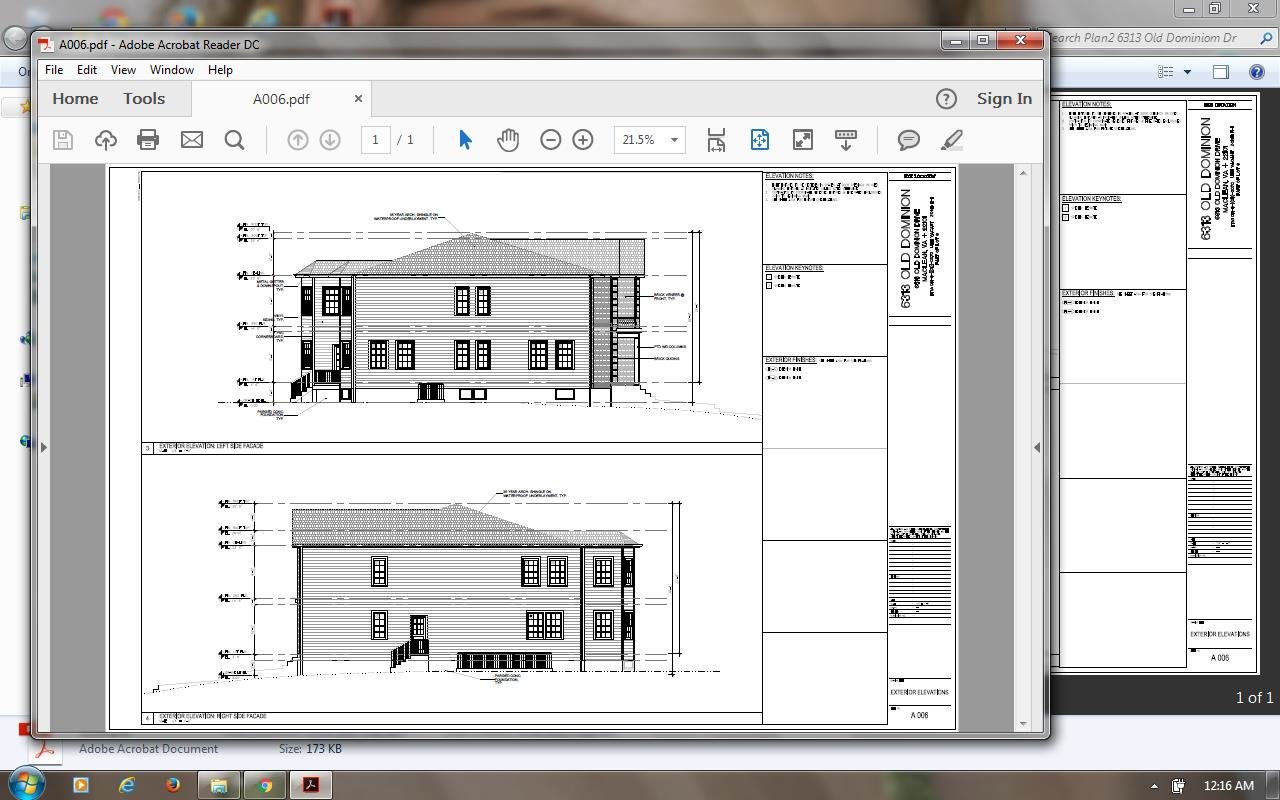This screenshot has height=800, width=1280.
Task: Open the Edit menu
Action: click(87, 70)
